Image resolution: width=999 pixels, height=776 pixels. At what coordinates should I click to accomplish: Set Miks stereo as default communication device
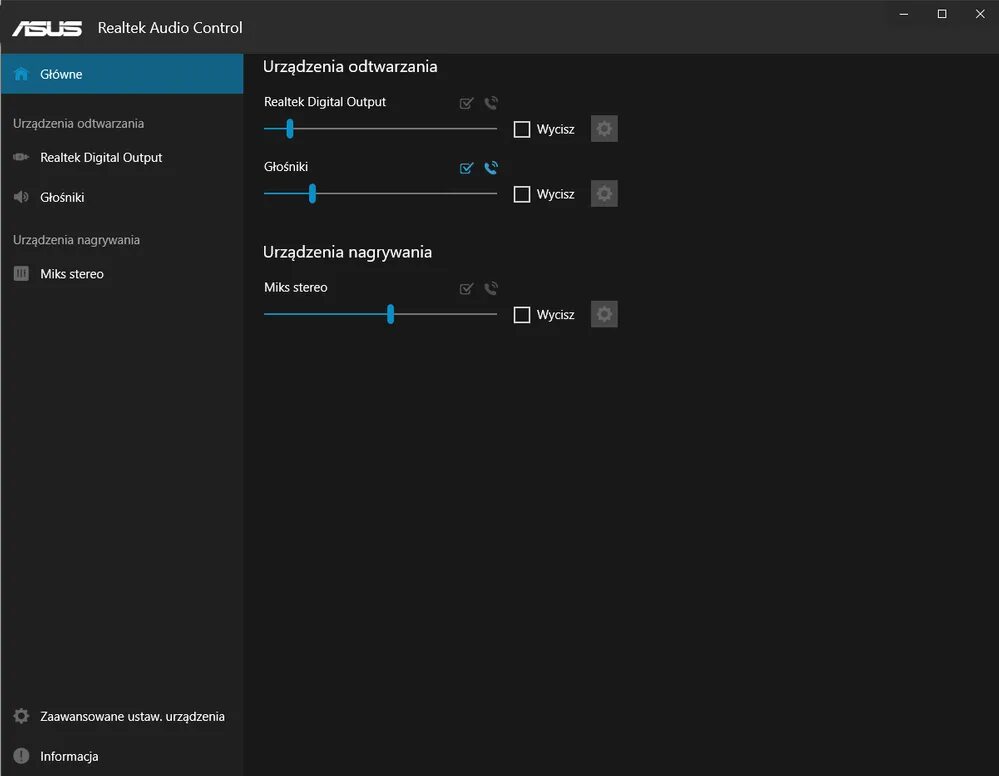[491, 289]
